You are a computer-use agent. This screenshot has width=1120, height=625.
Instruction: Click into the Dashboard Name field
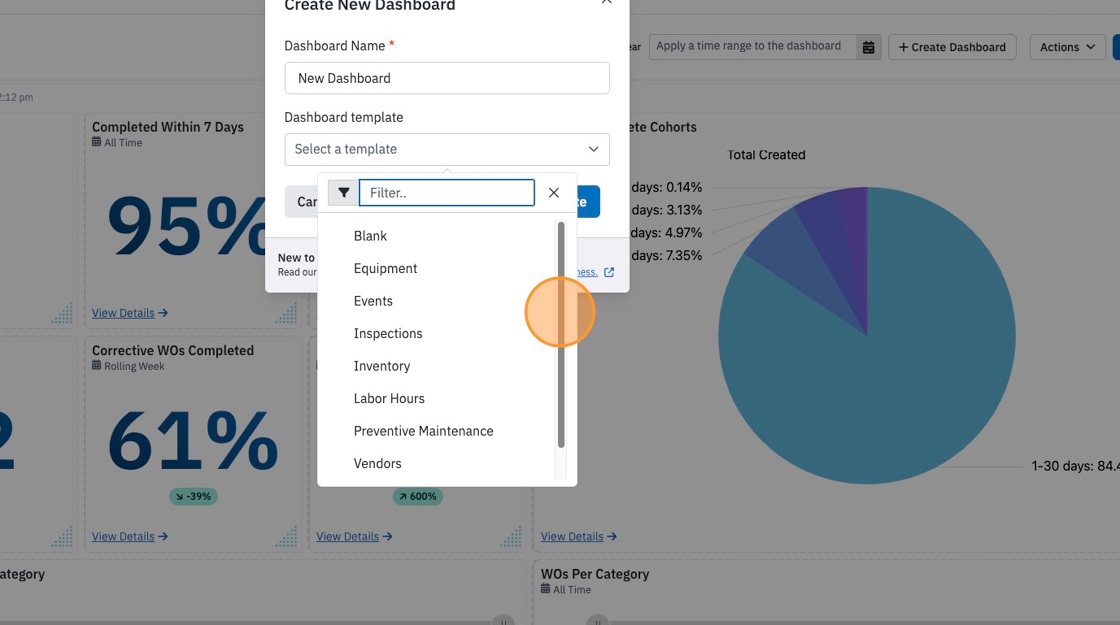[447, 78]
